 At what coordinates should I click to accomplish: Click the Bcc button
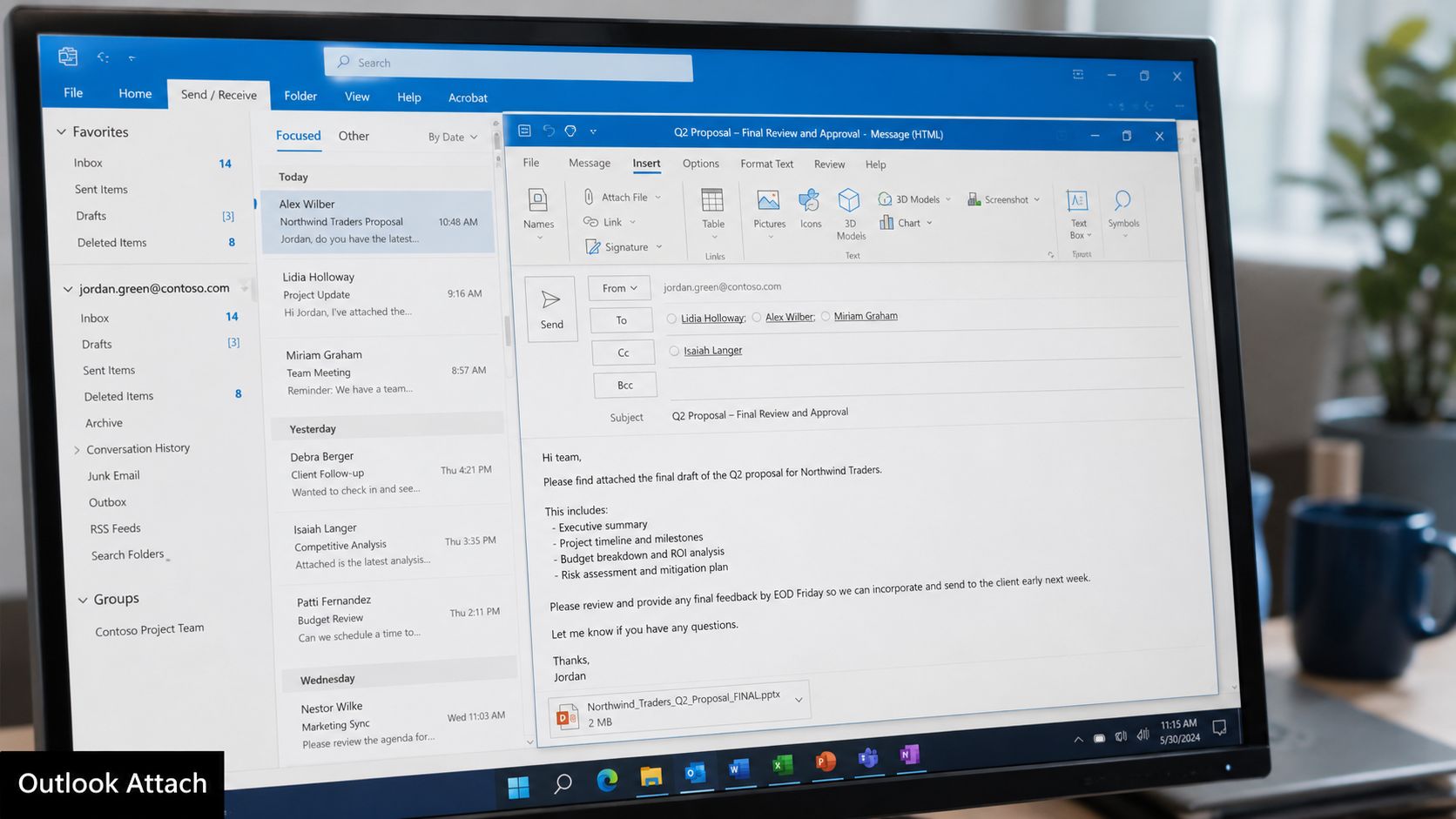625,385
